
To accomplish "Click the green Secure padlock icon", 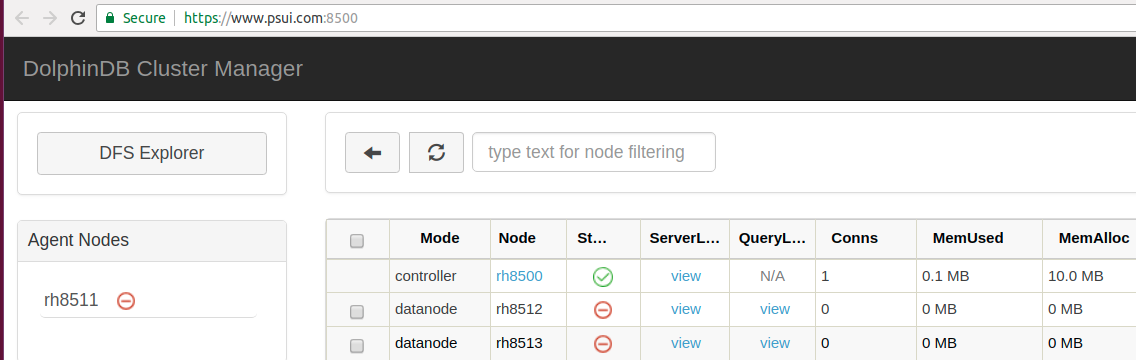I will [110, 18].
